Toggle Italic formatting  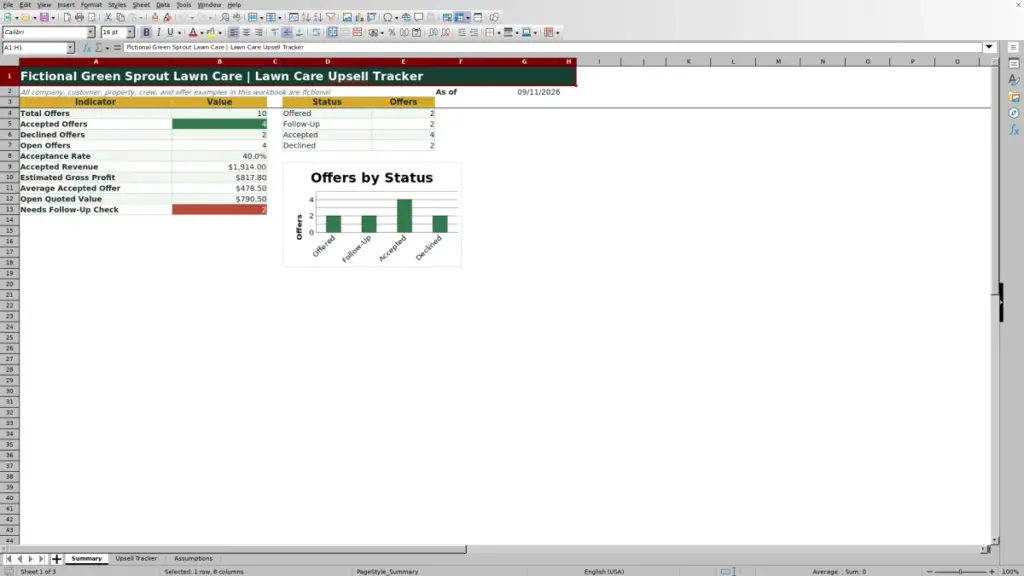point(159,33)
